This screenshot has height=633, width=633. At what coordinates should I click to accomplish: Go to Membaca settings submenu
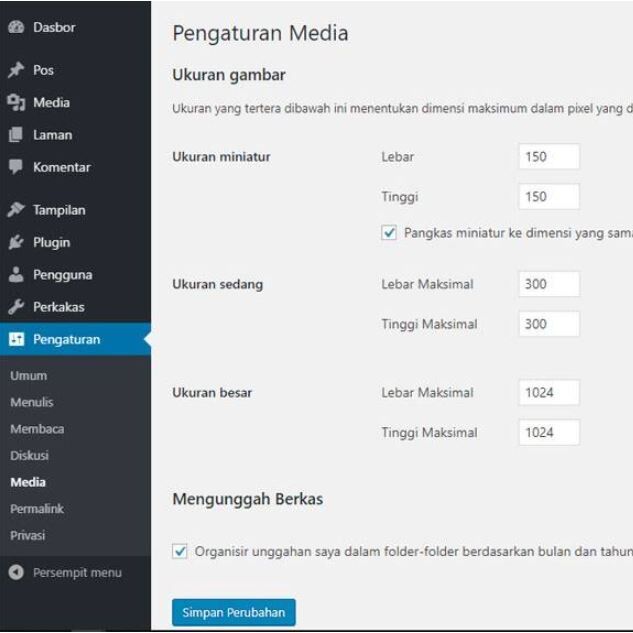coord(37,429)
